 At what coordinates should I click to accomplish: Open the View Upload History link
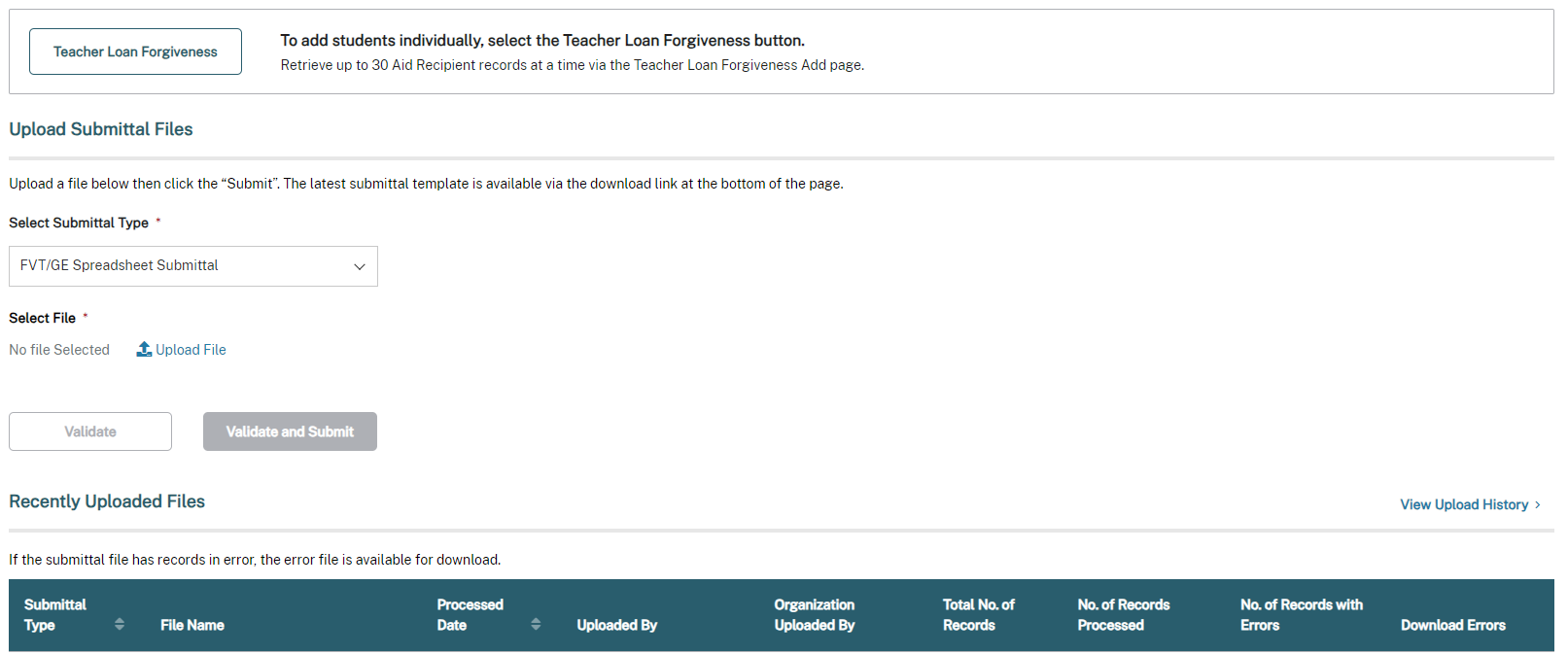point(1463,504)
